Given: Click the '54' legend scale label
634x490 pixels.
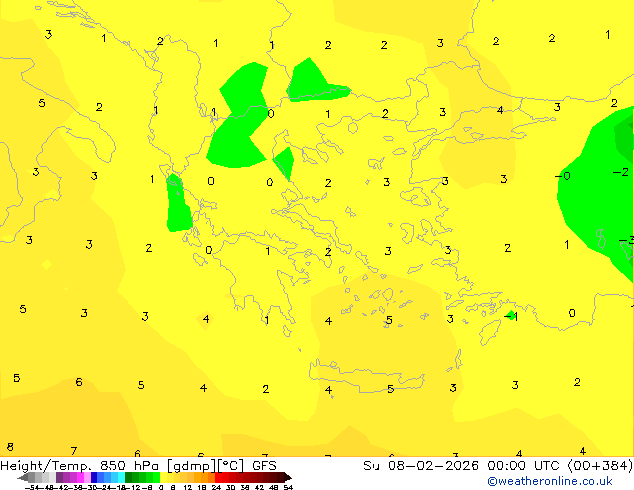Looking at the screenshot, I should [x=288, y=487].
